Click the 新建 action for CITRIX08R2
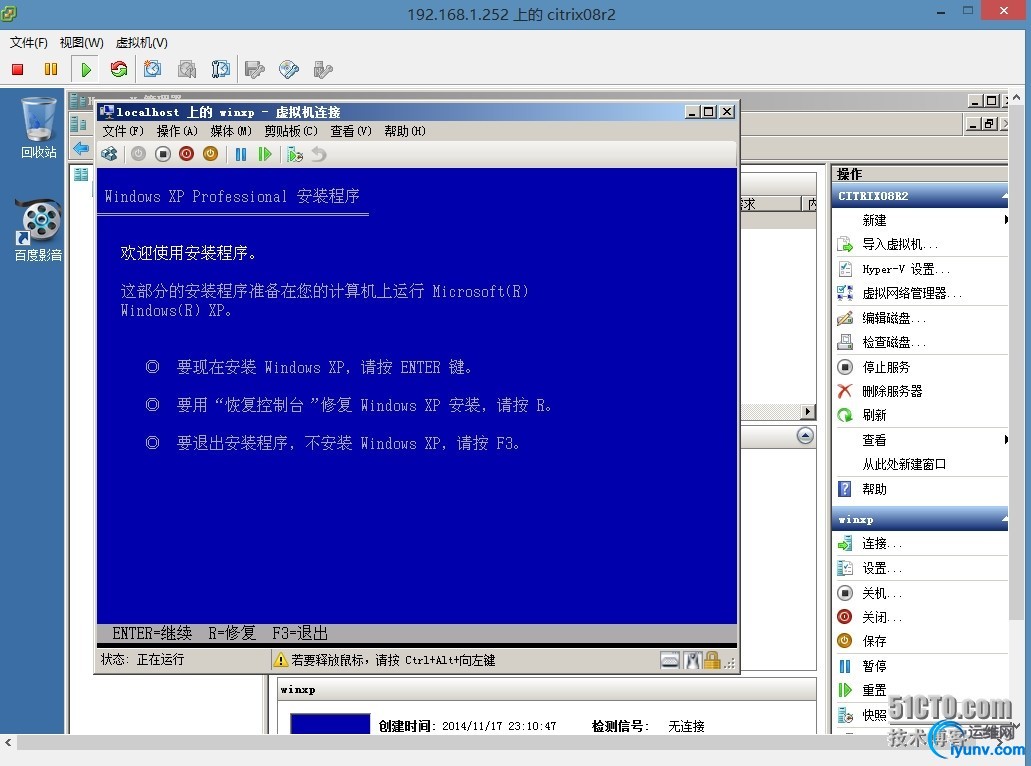 pyautogui.click(x=872, y=220)
